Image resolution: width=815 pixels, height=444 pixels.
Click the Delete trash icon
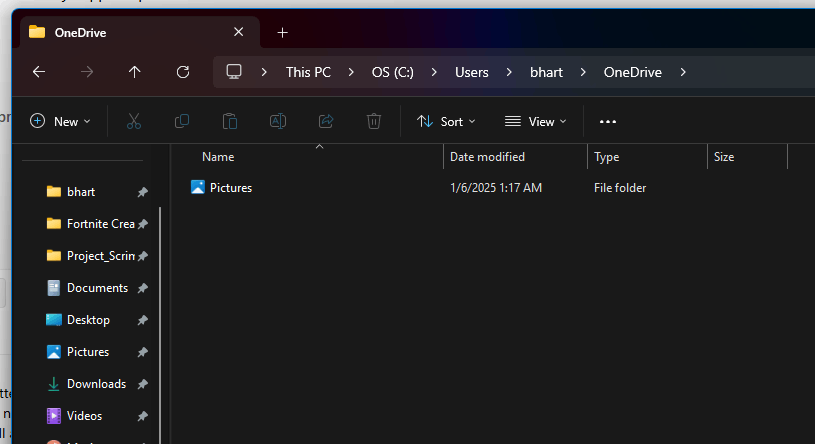pyautogui.click(x=374, y=122)
